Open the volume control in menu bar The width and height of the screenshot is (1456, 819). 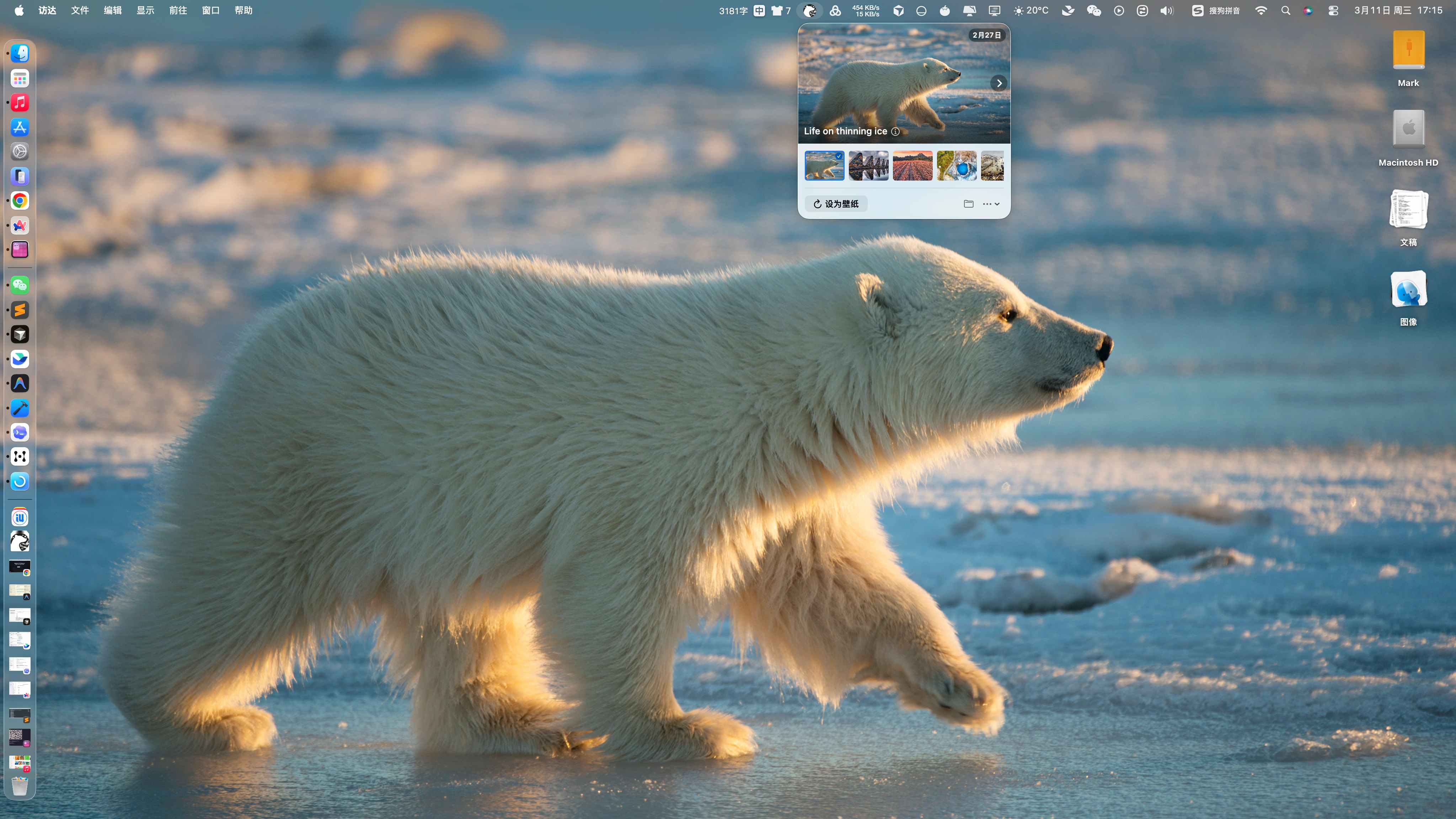[1167, 11]
